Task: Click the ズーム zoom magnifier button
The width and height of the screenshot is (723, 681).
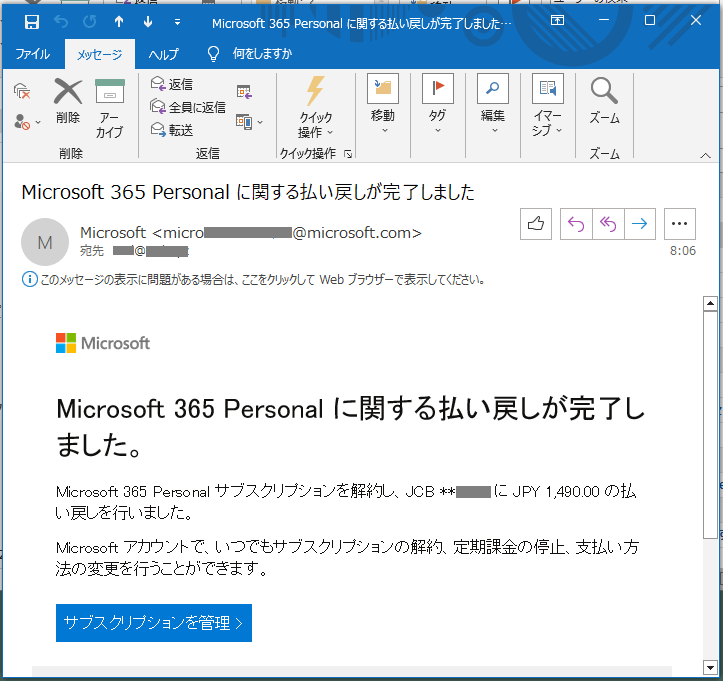Action: tap(604, 101)
